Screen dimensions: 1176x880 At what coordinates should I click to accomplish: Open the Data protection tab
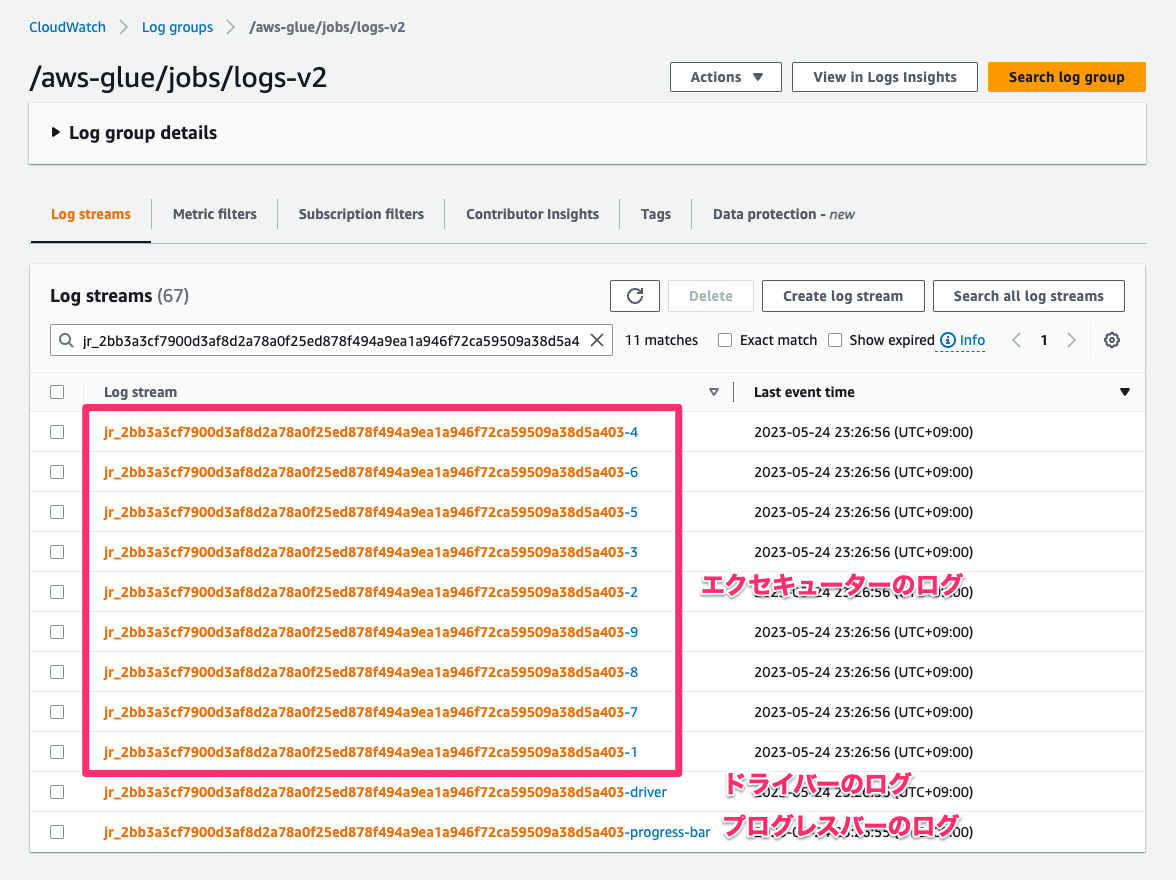[784, 214]
